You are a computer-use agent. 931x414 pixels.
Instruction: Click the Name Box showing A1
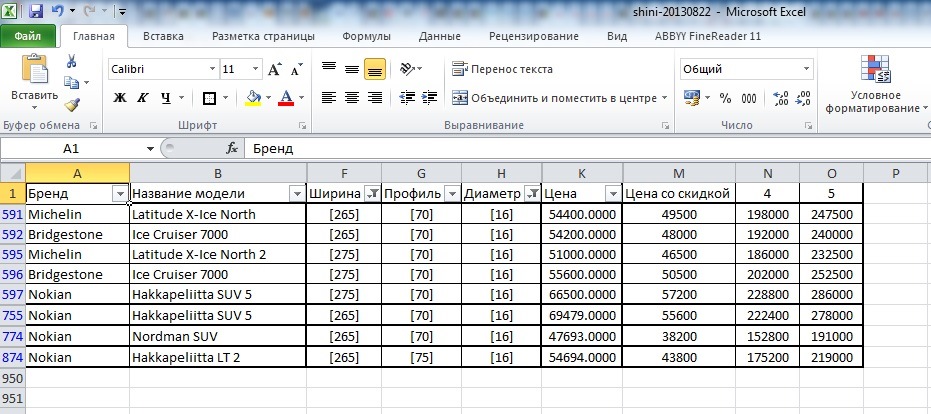[x=71, y=148]
